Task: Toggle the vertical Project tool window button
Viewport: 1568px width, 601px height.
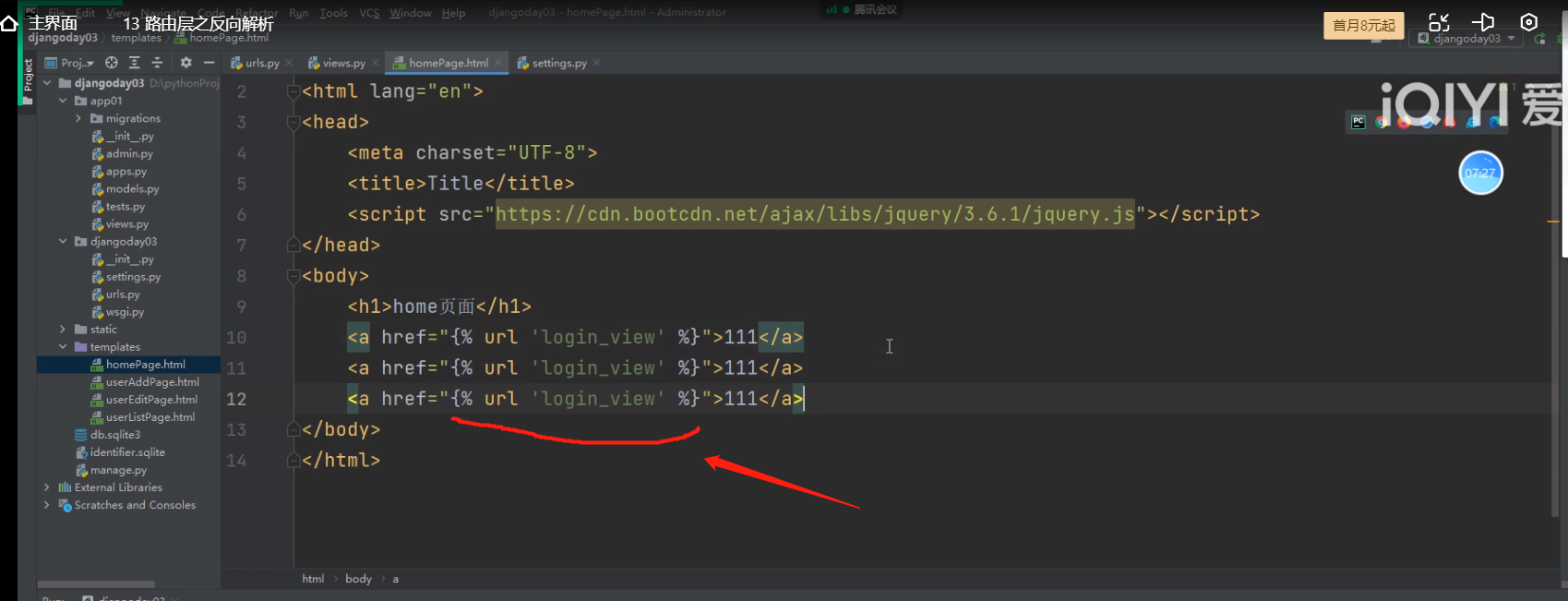Action: coord(28,79)
